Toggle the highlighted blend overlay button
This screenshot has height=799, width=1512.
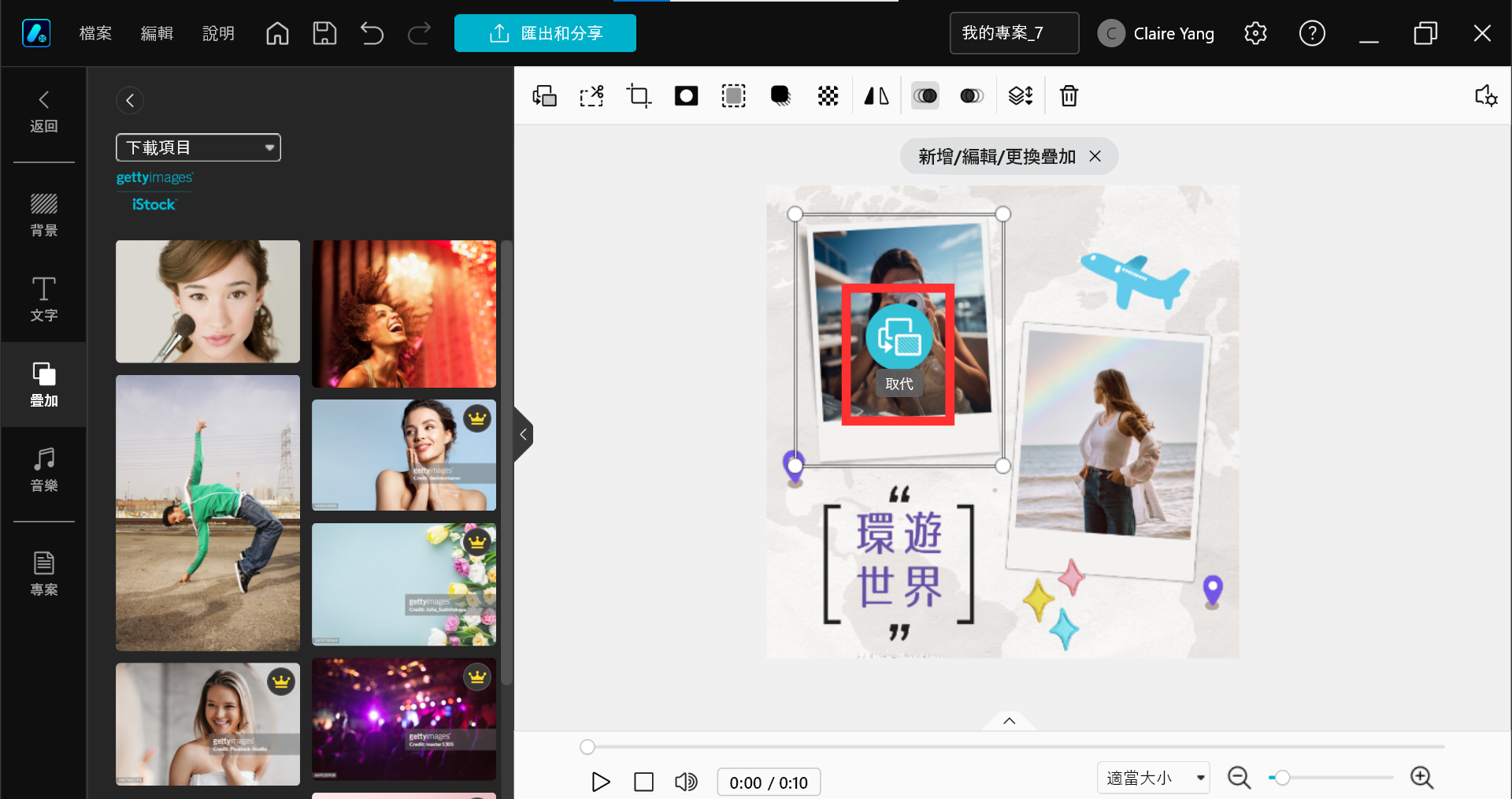925,96
